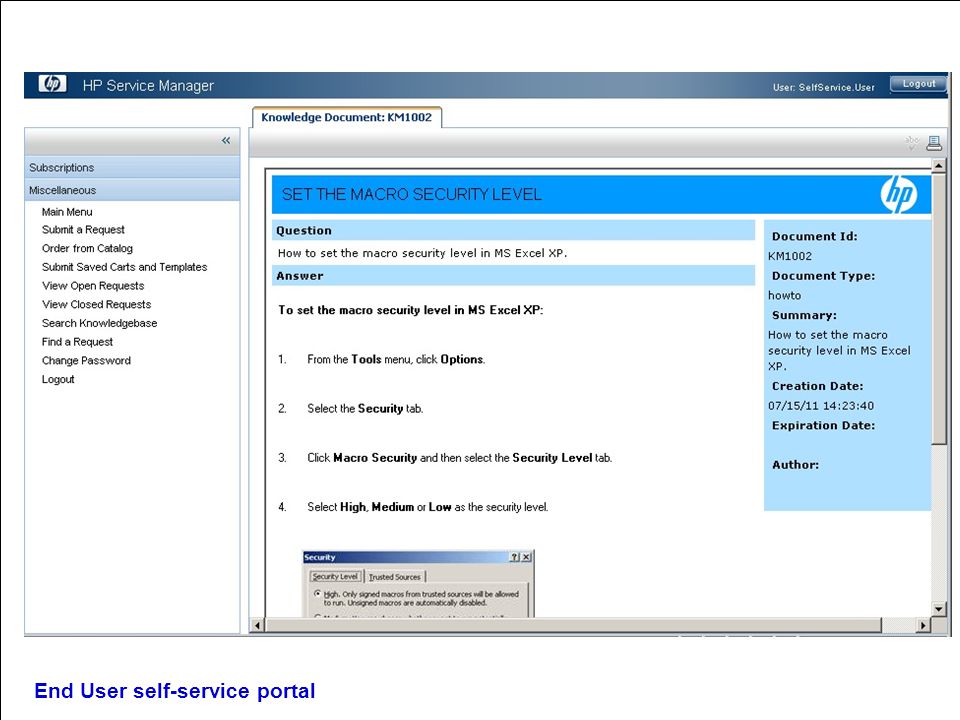Click the vertical scrollbar thumb
Image resolution: width=960 pixels, height=720 pixels.
click(939, 309)
